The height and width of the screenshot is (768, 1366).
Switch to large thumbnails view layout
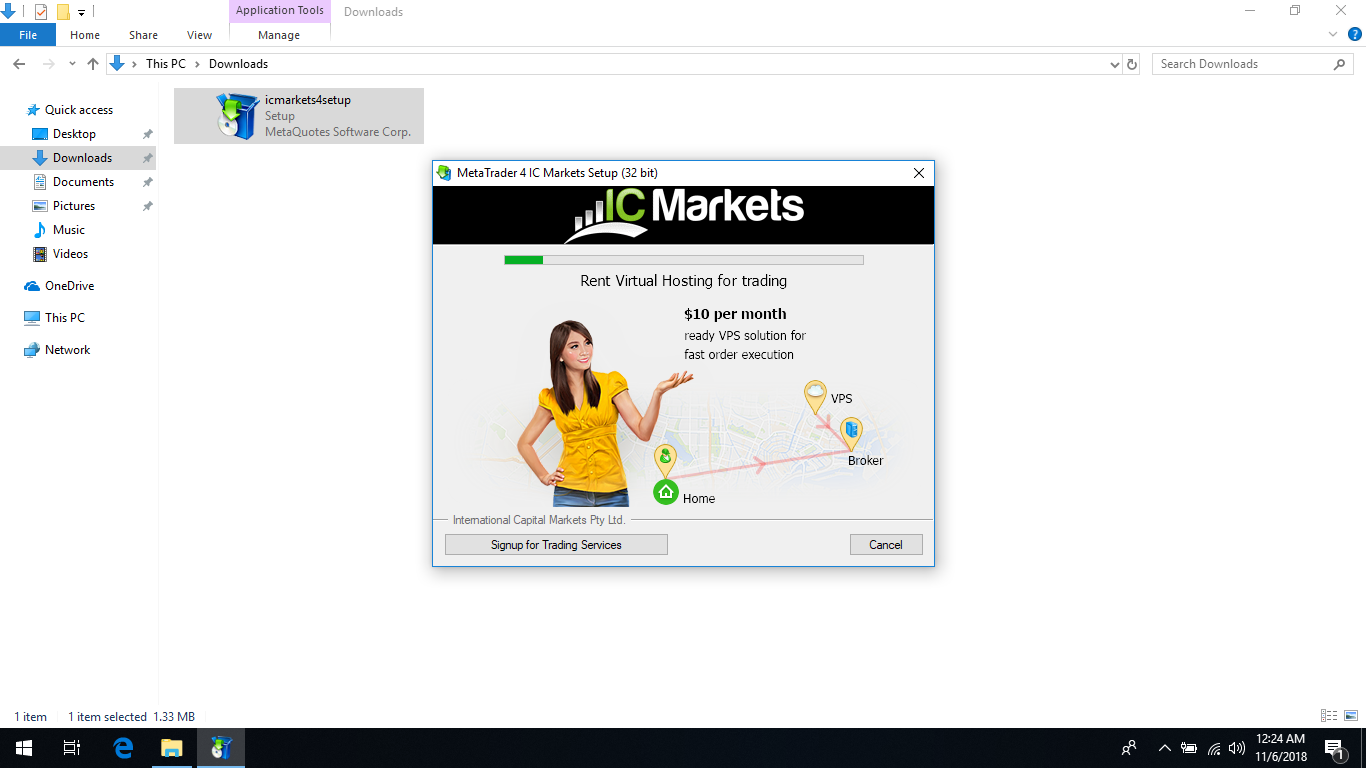(x=1351, y=716)
